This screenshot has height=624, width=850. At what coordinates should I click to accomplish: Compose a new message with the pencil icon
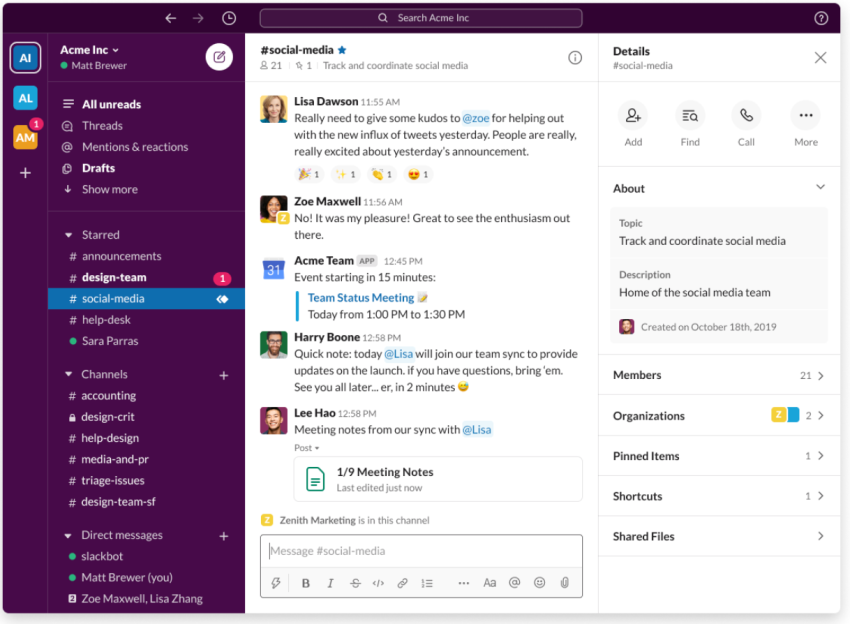click(219, 57)
